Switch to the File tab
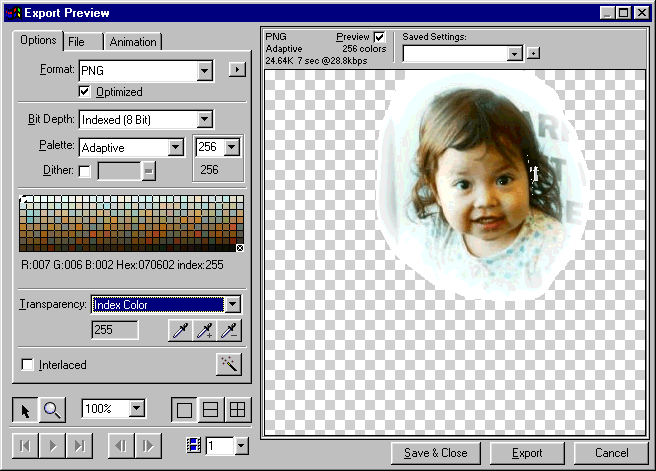656x471 pixels. point(76,42)
